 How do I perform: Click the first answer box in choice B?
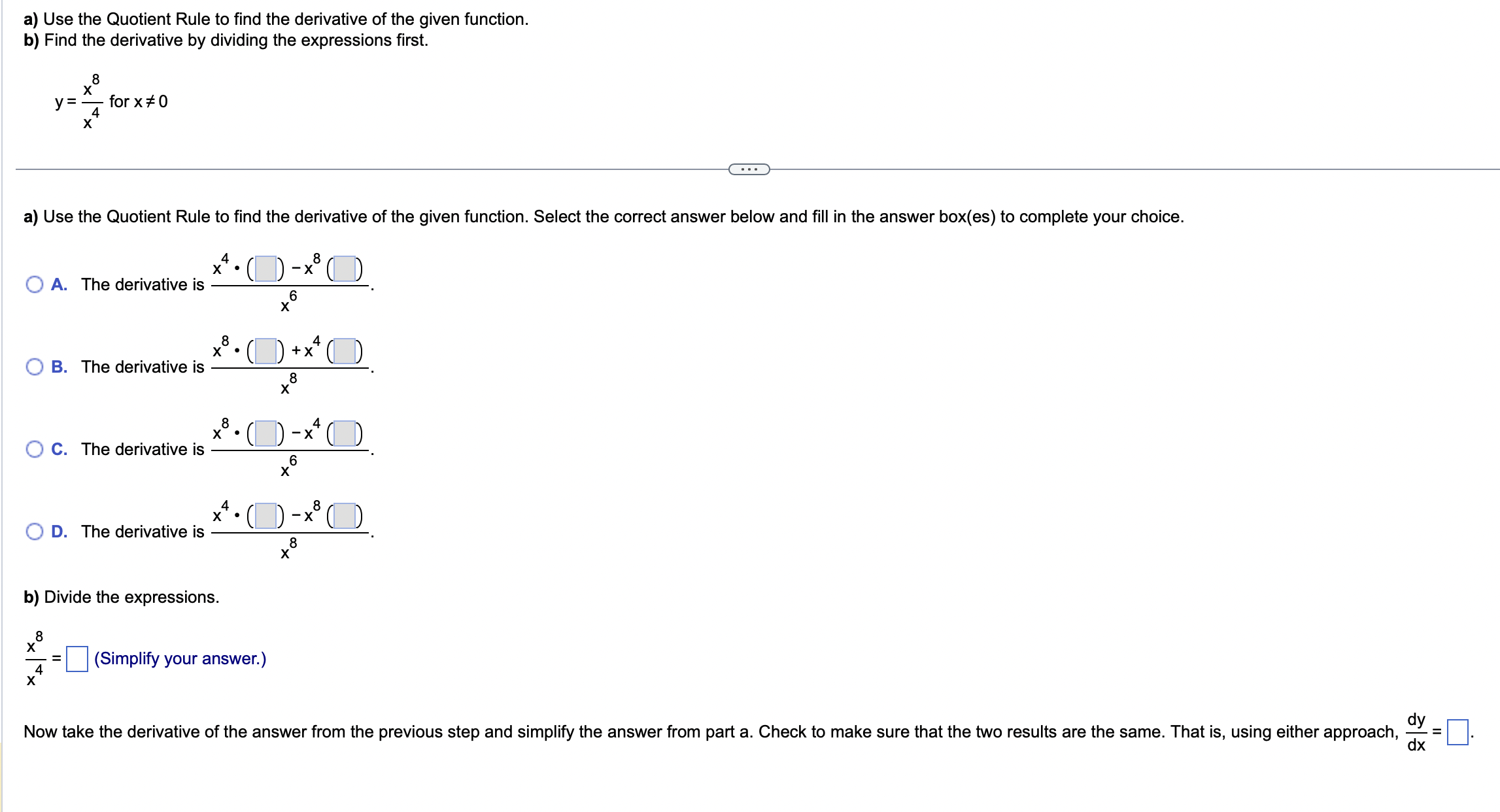tap(267, 350)
